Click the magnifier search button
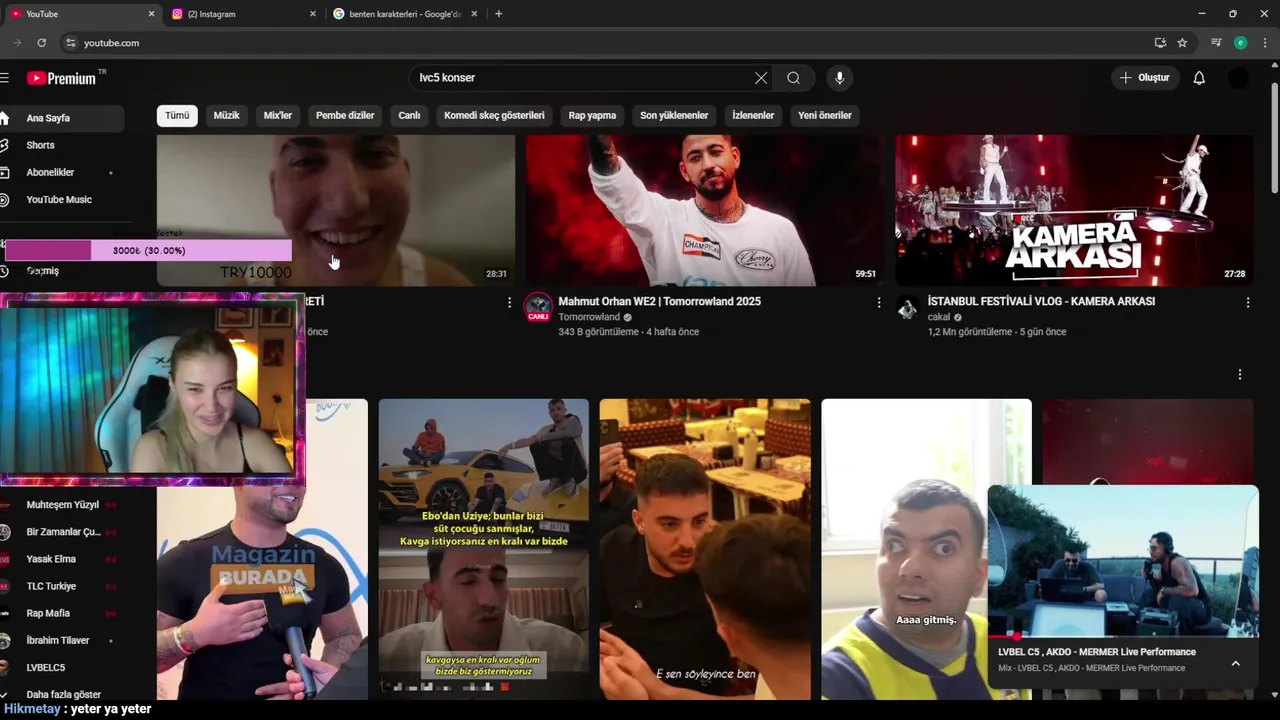The image size is (1280, 720). point(793,78)
